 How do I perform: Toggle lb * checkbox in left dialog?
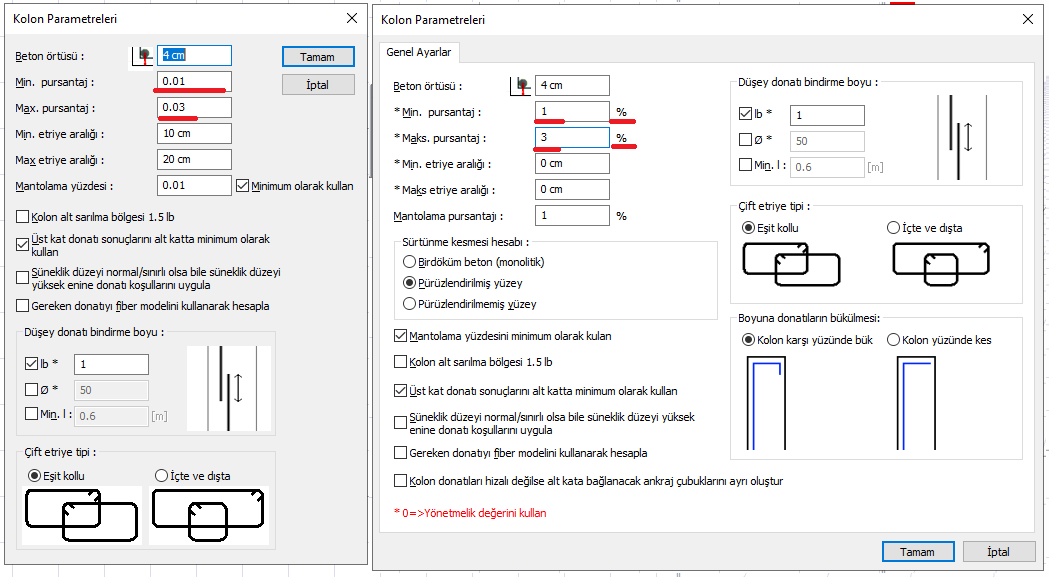point(31,363)
